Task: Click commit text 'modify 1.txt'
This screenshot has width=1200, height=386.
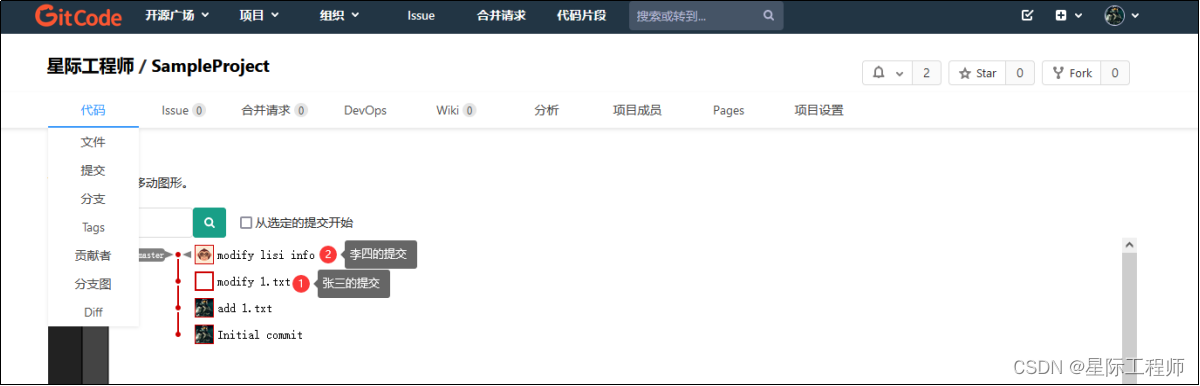Action: (254, 283)
